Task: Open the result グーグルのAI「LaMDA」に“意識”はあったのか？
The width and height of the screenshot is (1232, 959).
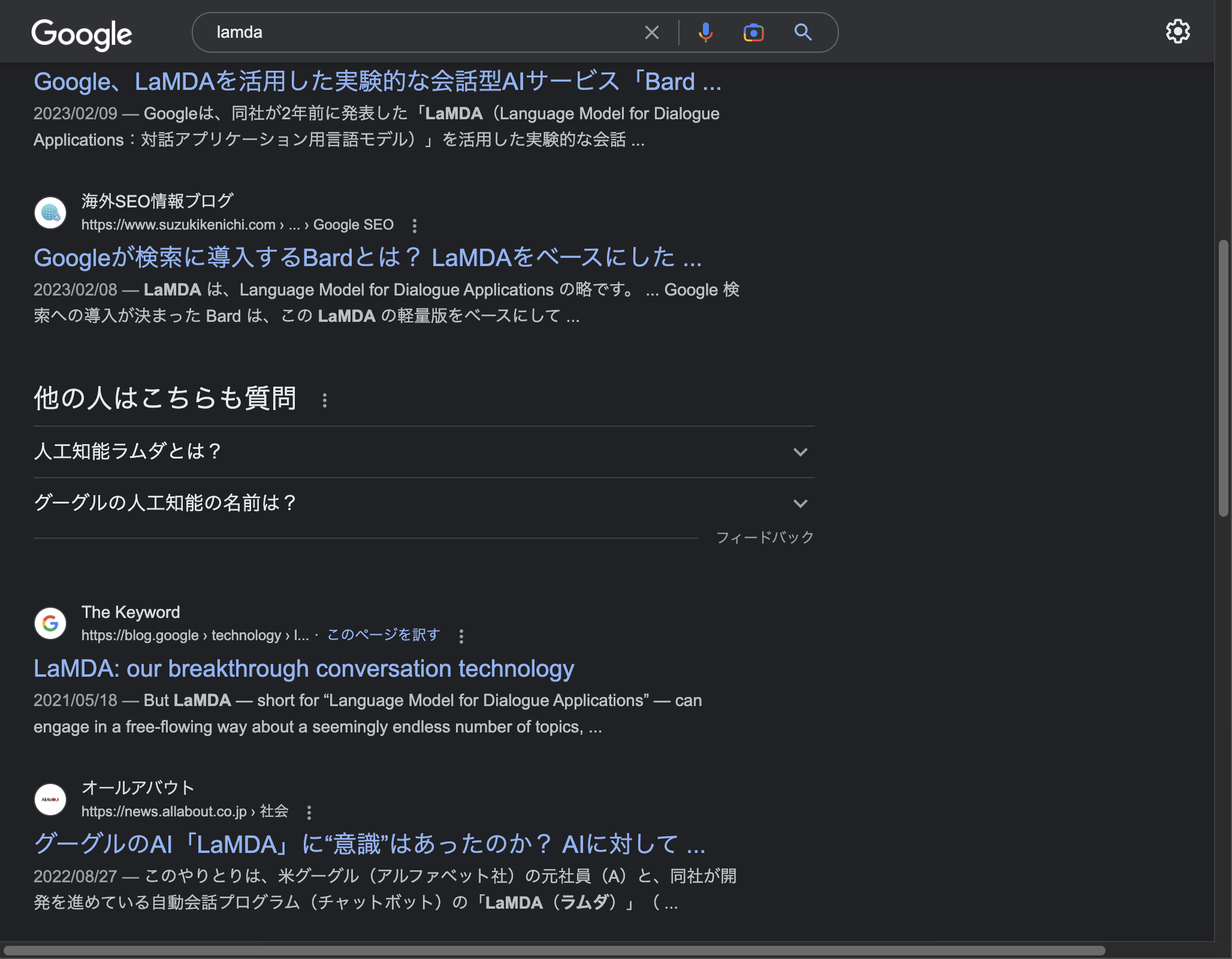Action: tap(370, 845)
